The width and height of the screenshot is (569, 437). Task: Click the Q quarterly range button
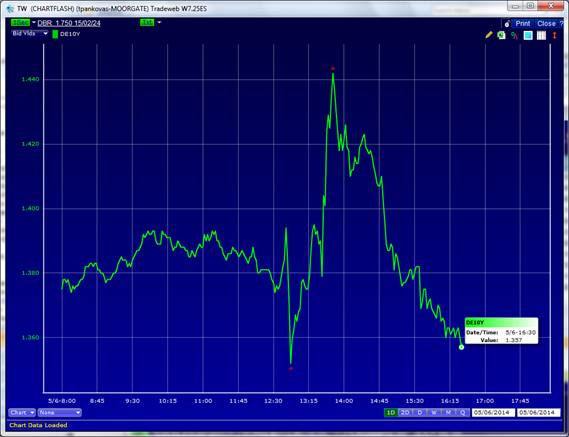(x=463, y=412)
